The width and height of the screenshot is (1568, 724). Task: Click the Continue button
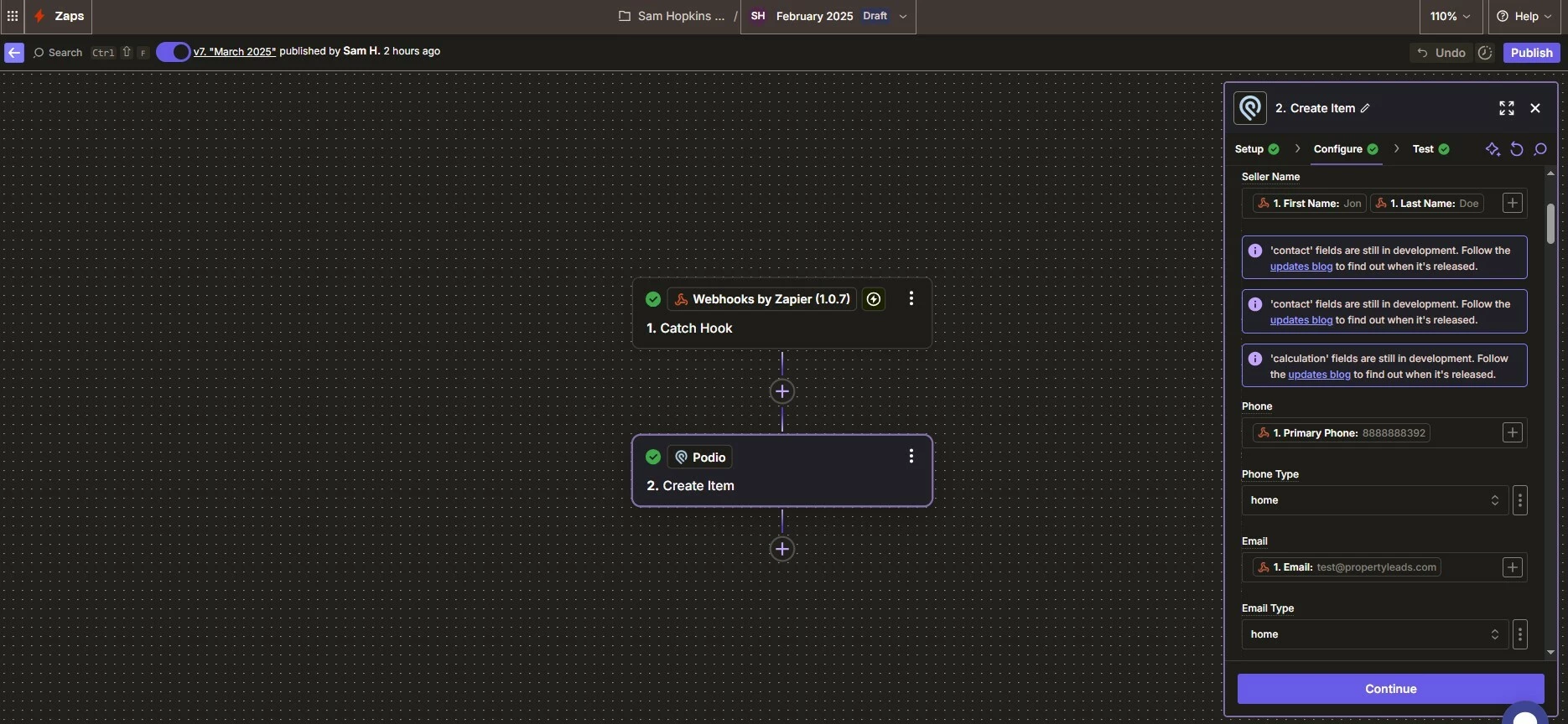1390,689
